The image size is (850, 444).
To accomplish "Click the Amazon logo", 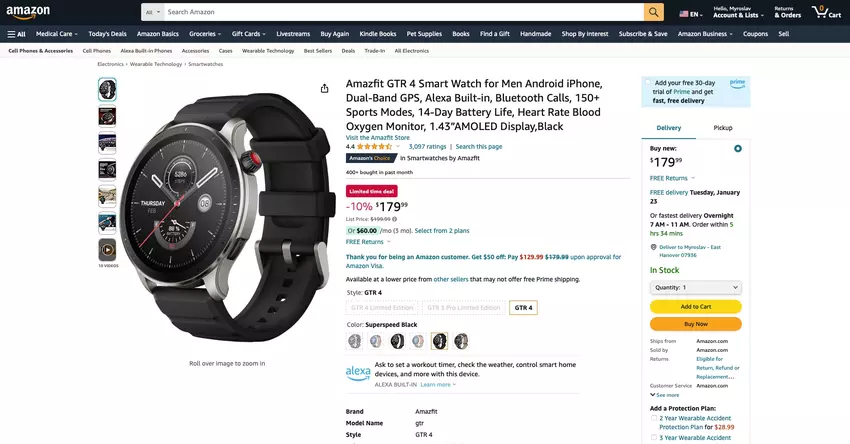I will tap(28, 12).
